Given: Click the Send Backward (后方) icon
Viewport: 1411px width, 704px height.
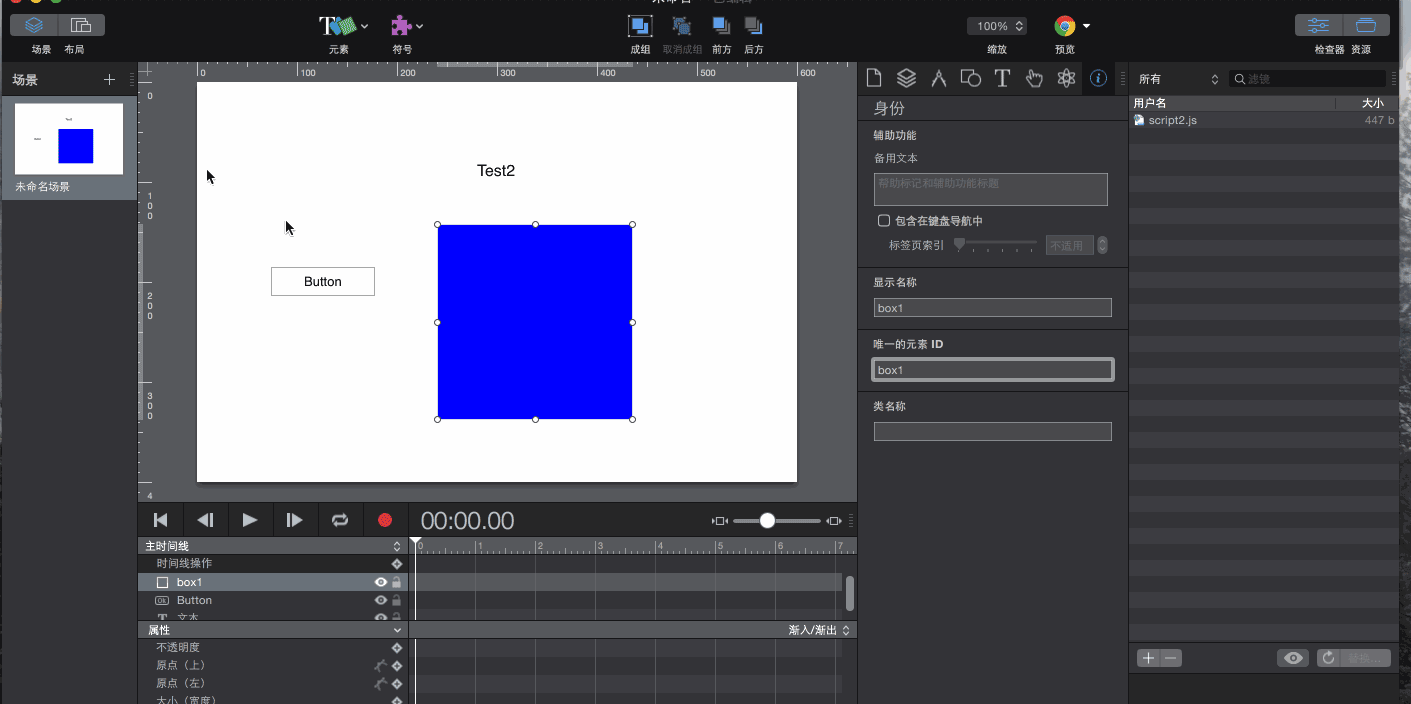Looking at the screenshot, I should coord(754,26).
